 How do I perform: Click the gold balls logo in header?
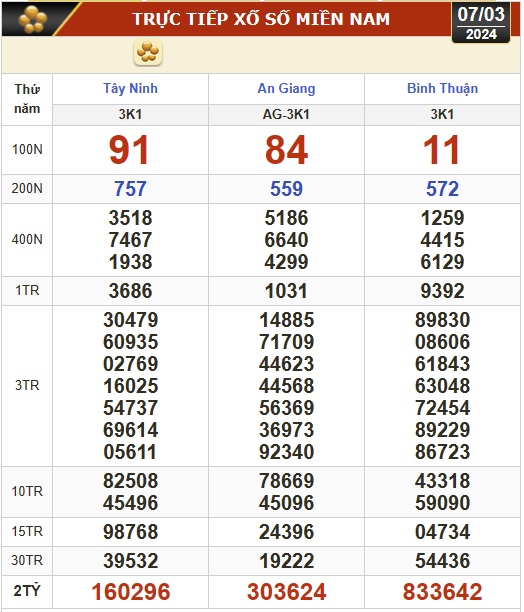(x=33, y=19)
